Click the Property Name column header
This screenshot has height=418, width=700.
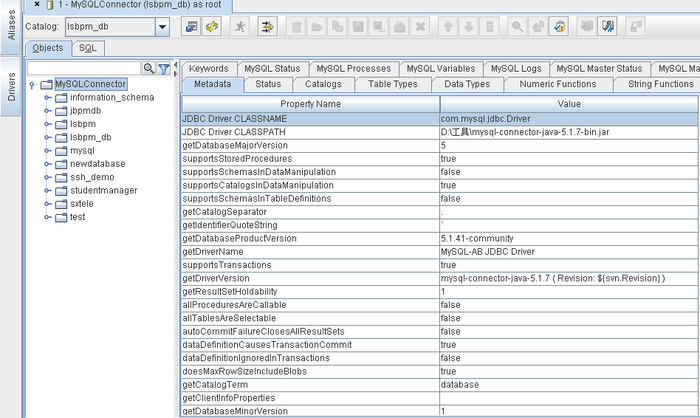(x=309, y=103)
